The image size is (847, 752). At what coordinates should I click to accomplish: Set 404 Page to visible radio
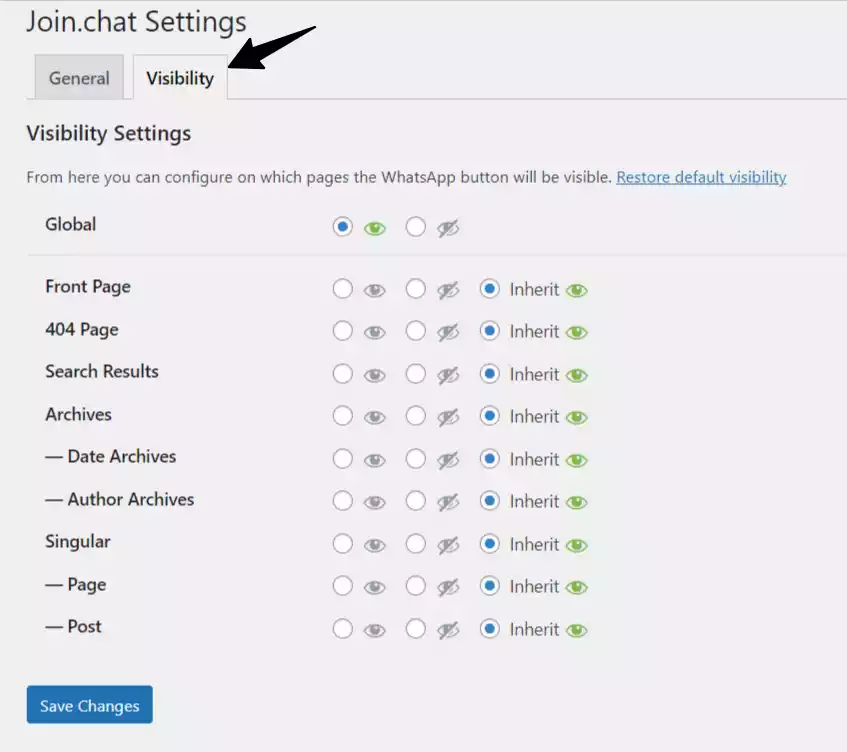pyautogui.click(x=342, y=331)
